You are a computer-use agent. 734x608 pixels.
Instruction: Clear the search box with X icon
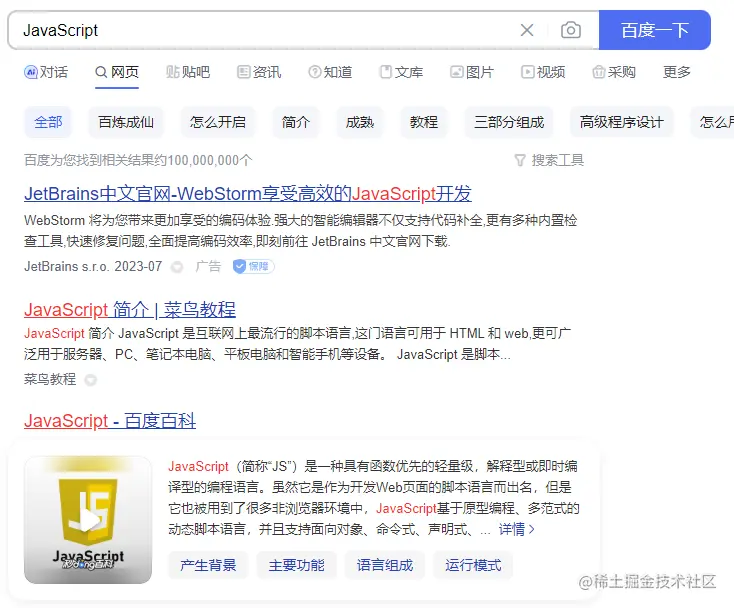coord(527,30)
